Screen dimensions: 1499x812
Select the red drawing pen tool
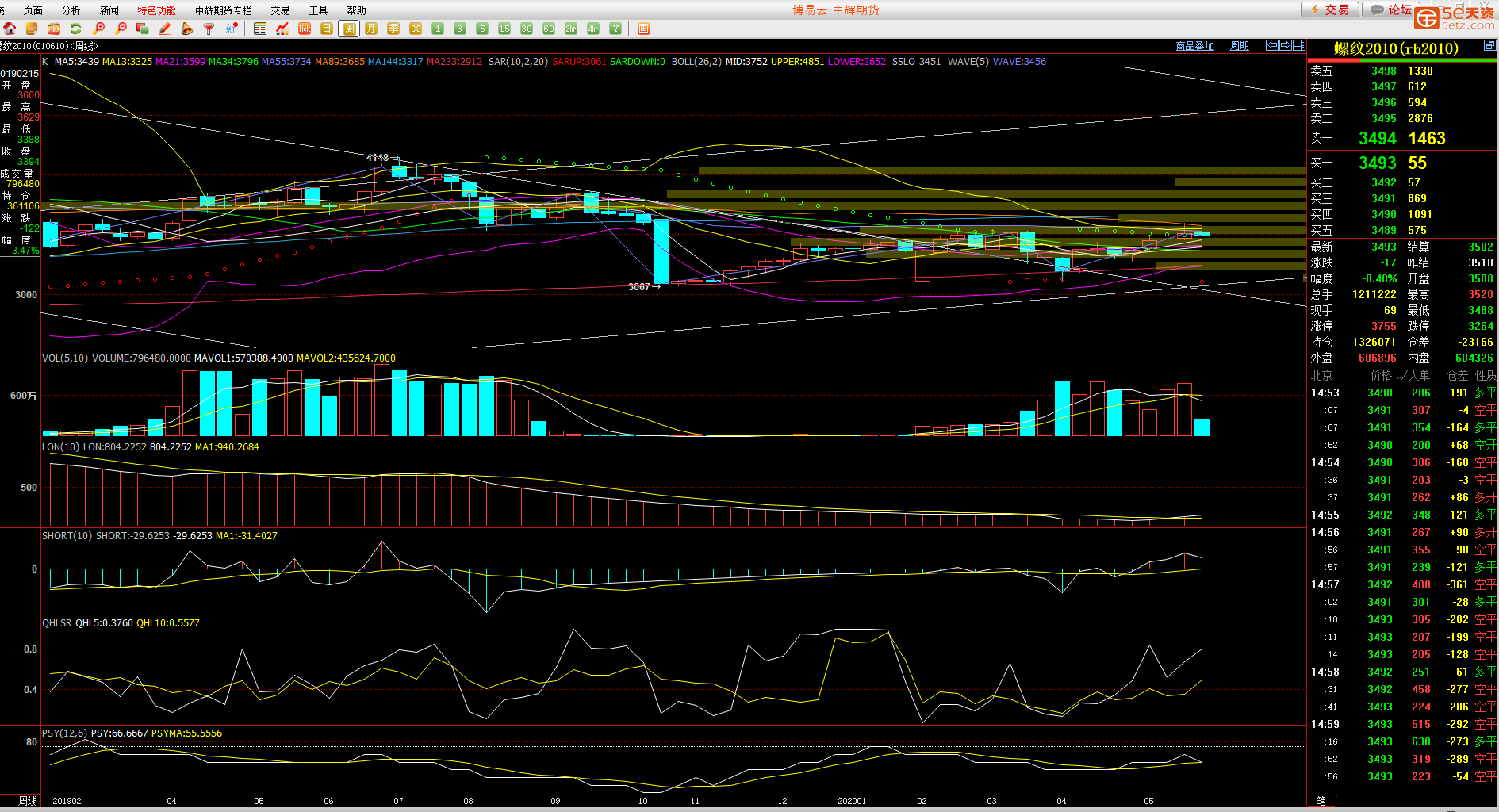point(165,29)
